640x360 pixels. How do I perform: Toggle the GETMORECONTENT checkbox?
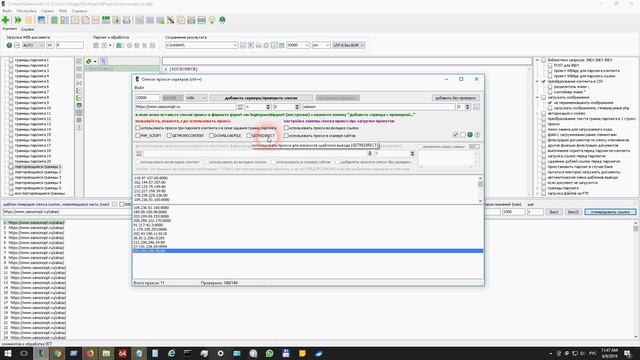tap(169, 136)
